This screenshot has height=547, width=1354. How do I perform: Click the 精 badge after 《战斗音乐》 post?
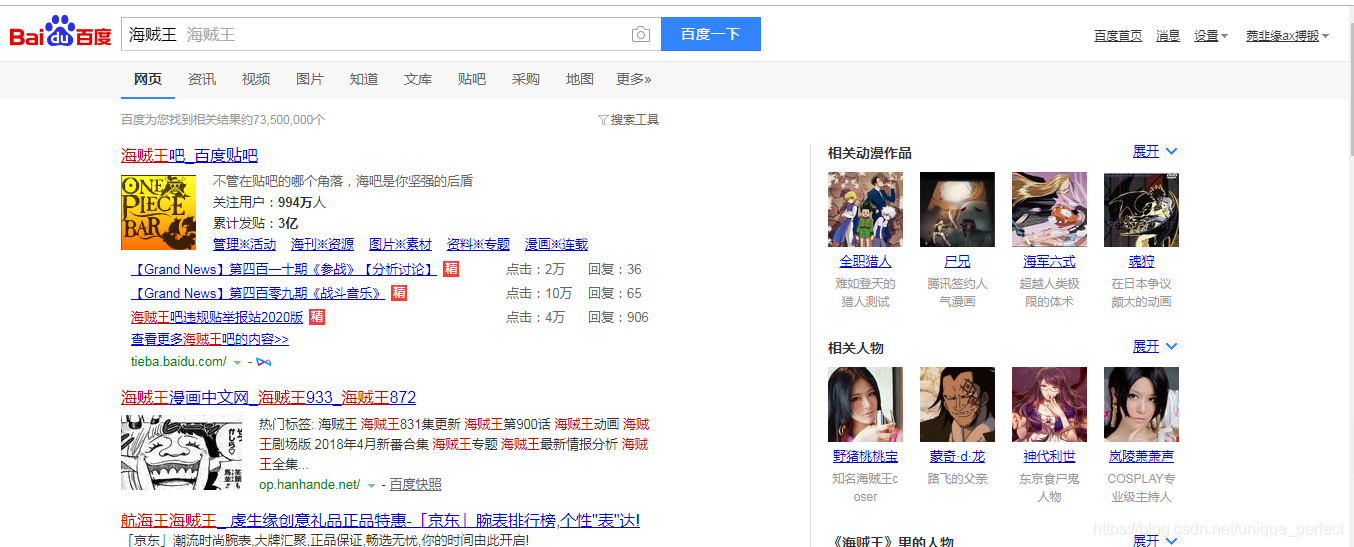click(x=399, y=293)
